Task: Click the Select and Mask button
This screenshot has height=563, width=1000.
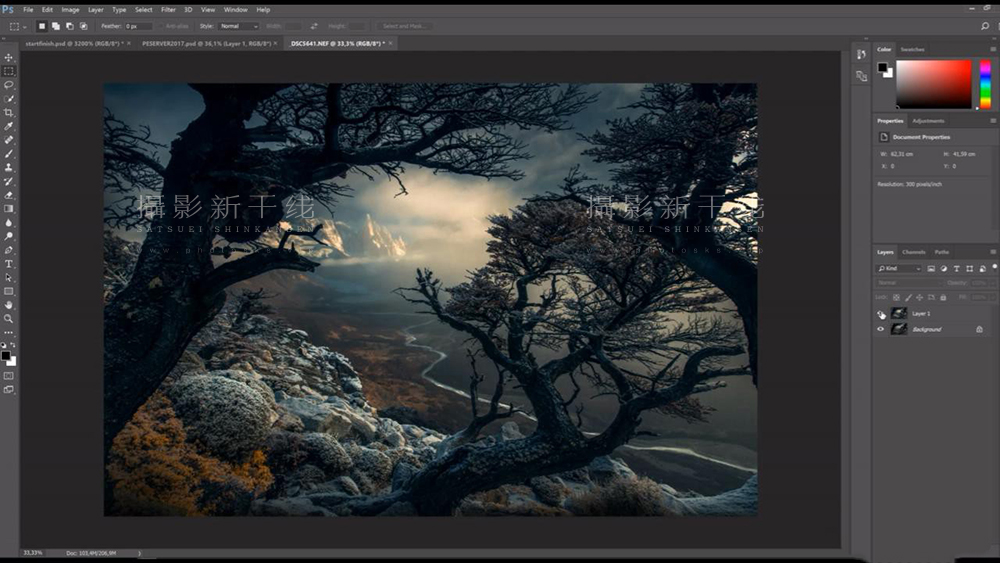Action: [404, 26]
